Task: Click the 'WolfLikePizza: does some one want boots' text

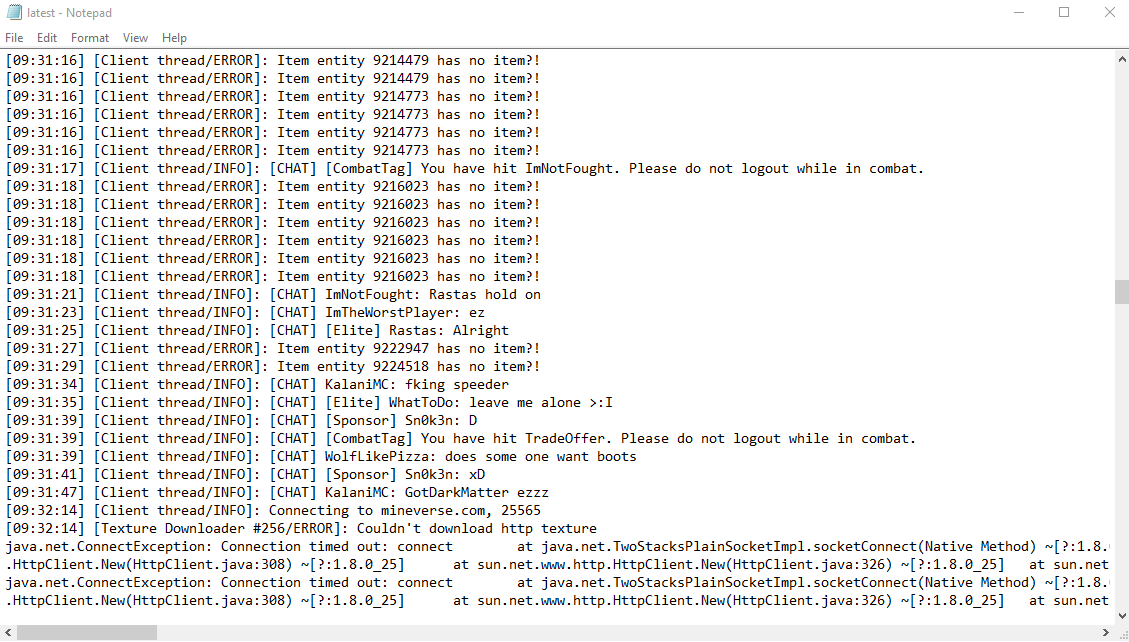Action: 480,456
